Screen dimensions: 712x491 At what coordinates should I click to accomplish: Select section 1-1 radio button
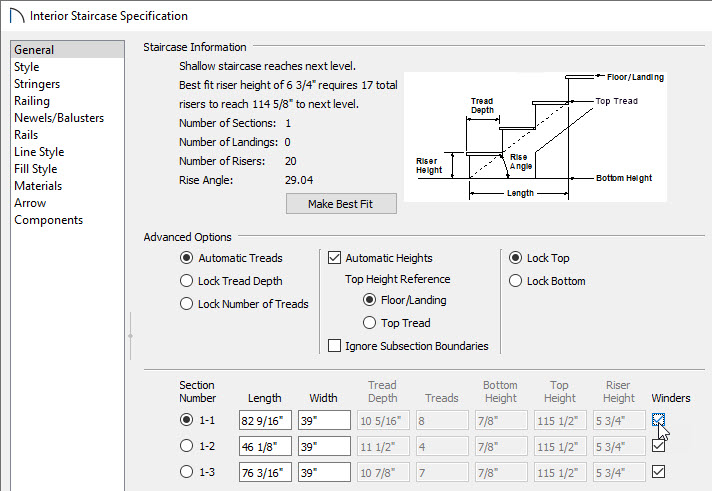point(186,420)
